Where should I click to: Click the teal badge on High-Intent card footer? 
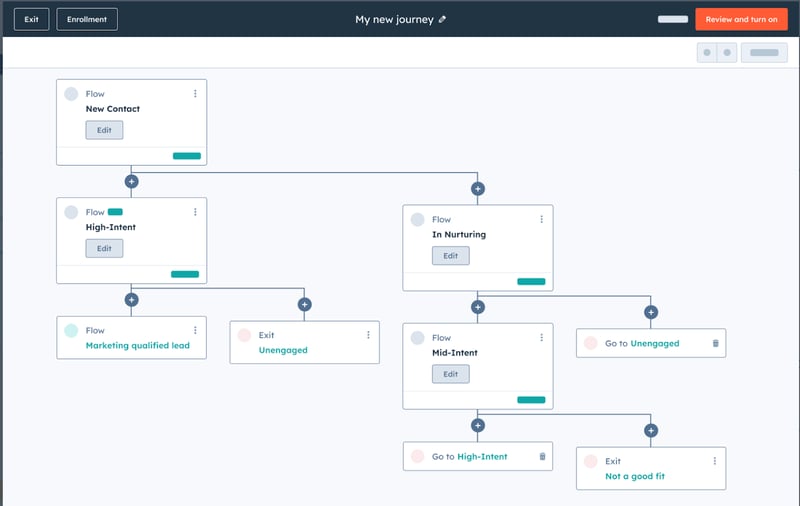point(185,274)
